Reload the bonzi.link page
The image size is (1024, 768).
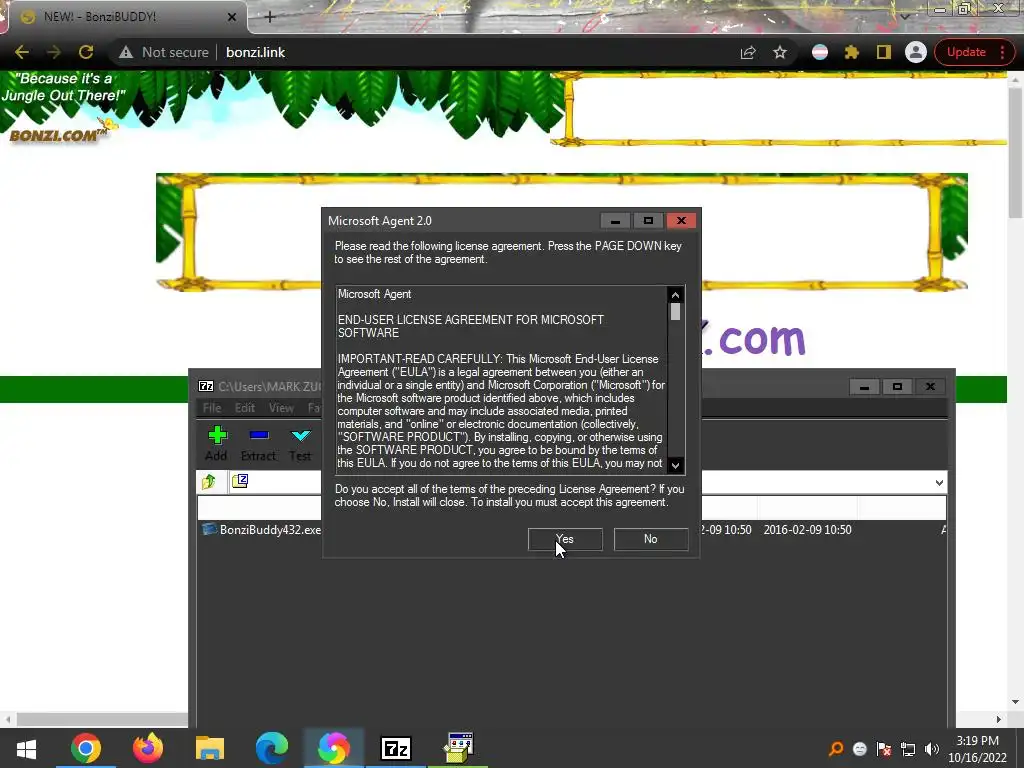86,52
